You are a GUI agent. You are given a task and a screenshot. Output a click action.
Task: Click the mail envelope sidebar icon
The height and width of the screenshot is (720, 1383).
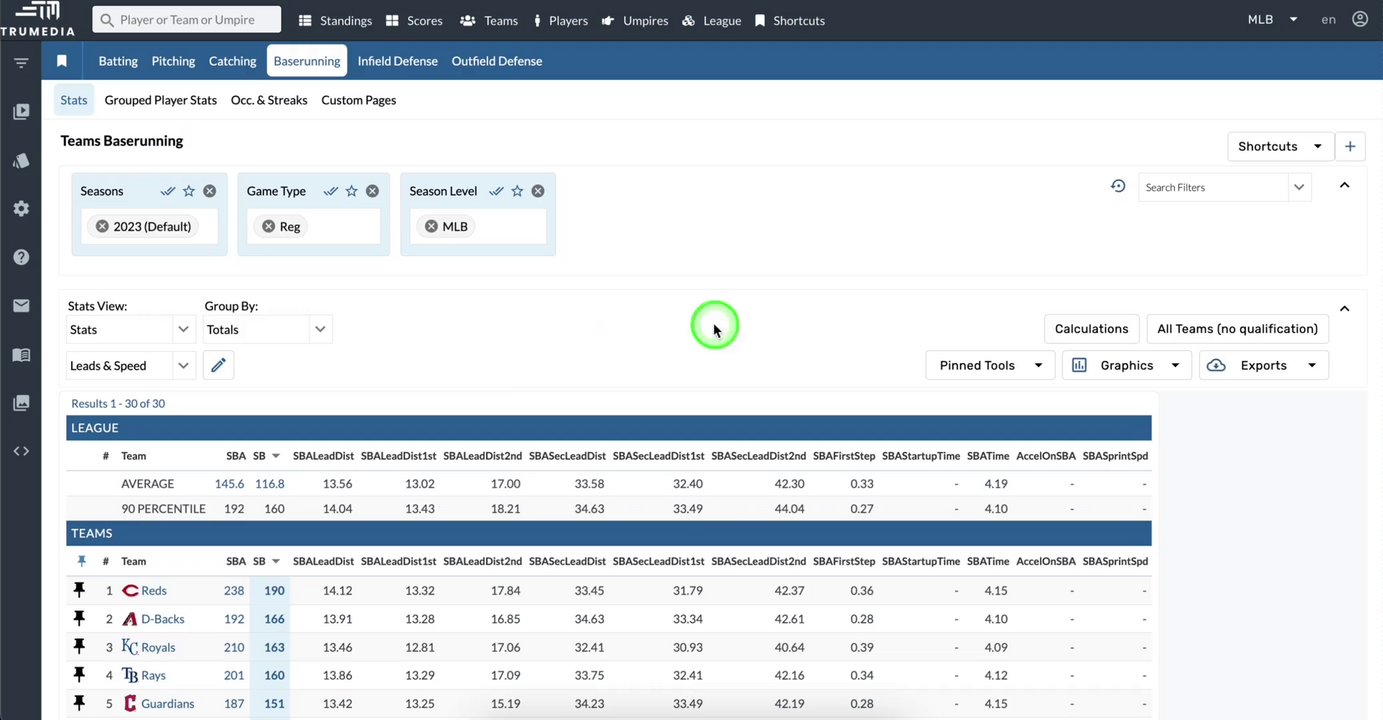(21, 306)
